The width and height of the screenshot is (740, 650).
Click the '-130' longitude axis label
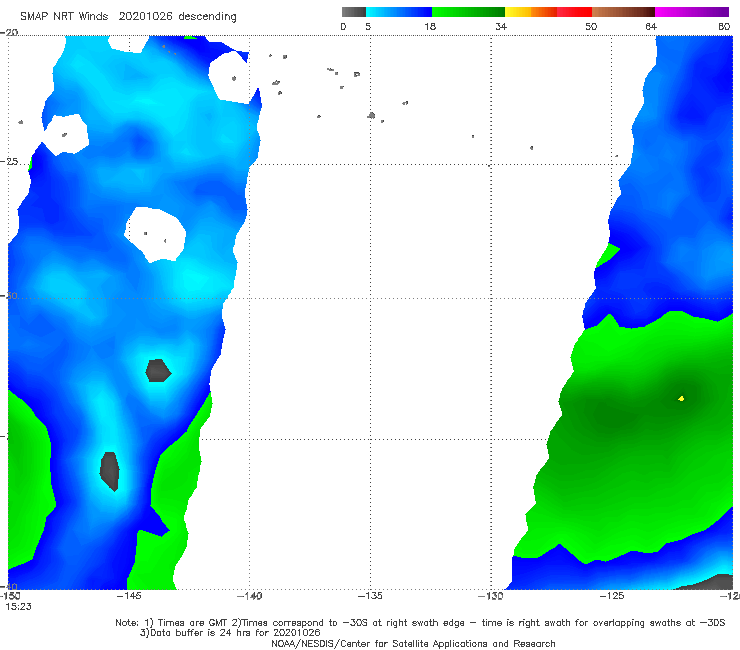pyautogui.click(x=491, y=596)
